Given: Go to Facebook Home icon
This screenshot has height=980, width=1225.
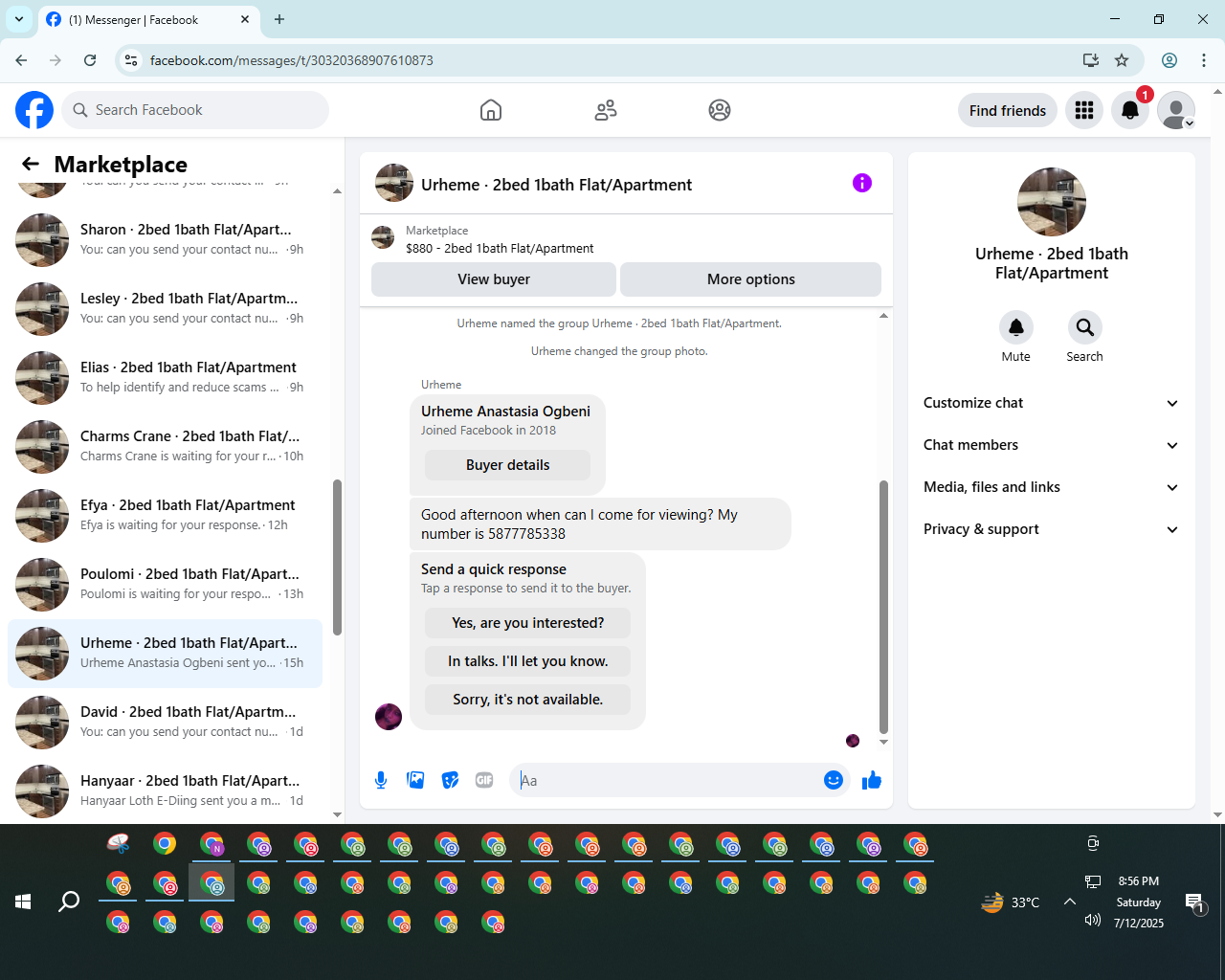Looking at the screenshot, I should 491,110.
